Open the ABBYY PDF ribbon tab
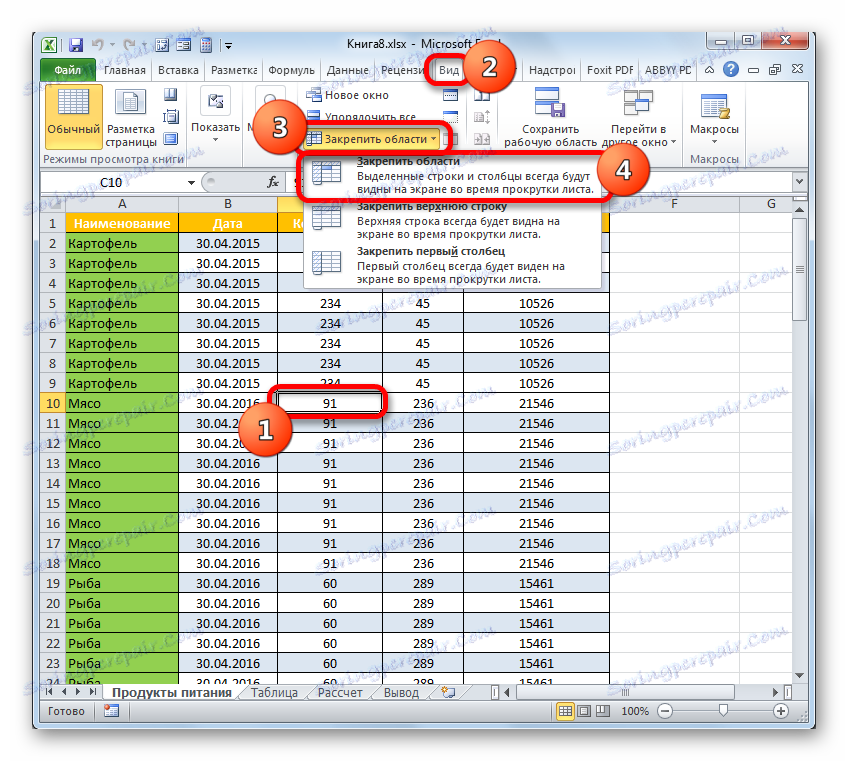The width and height of the screenshot is (848, 761). [667, 70]
